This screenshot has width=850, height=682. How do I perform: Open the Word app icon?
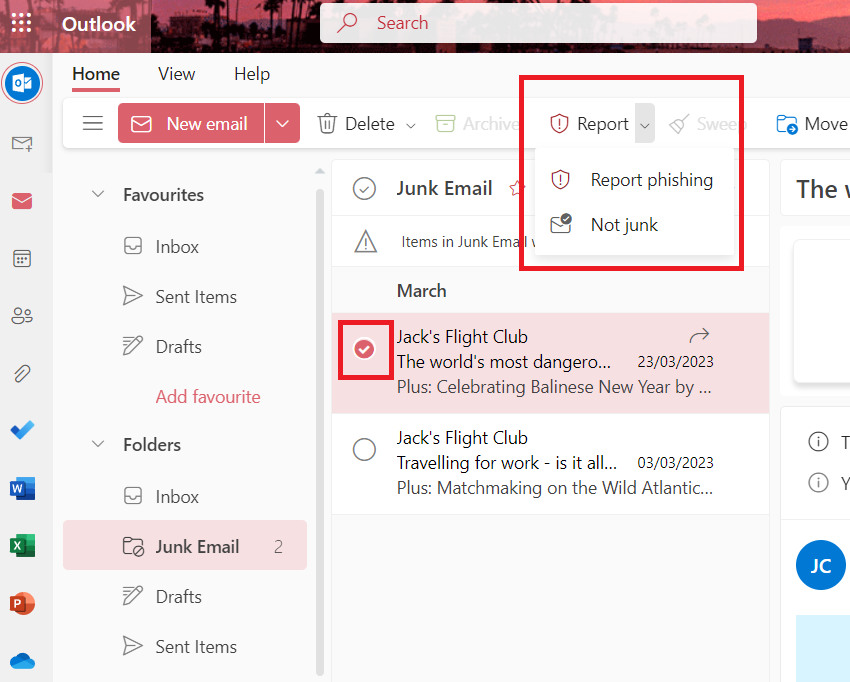tap(22, 489)
